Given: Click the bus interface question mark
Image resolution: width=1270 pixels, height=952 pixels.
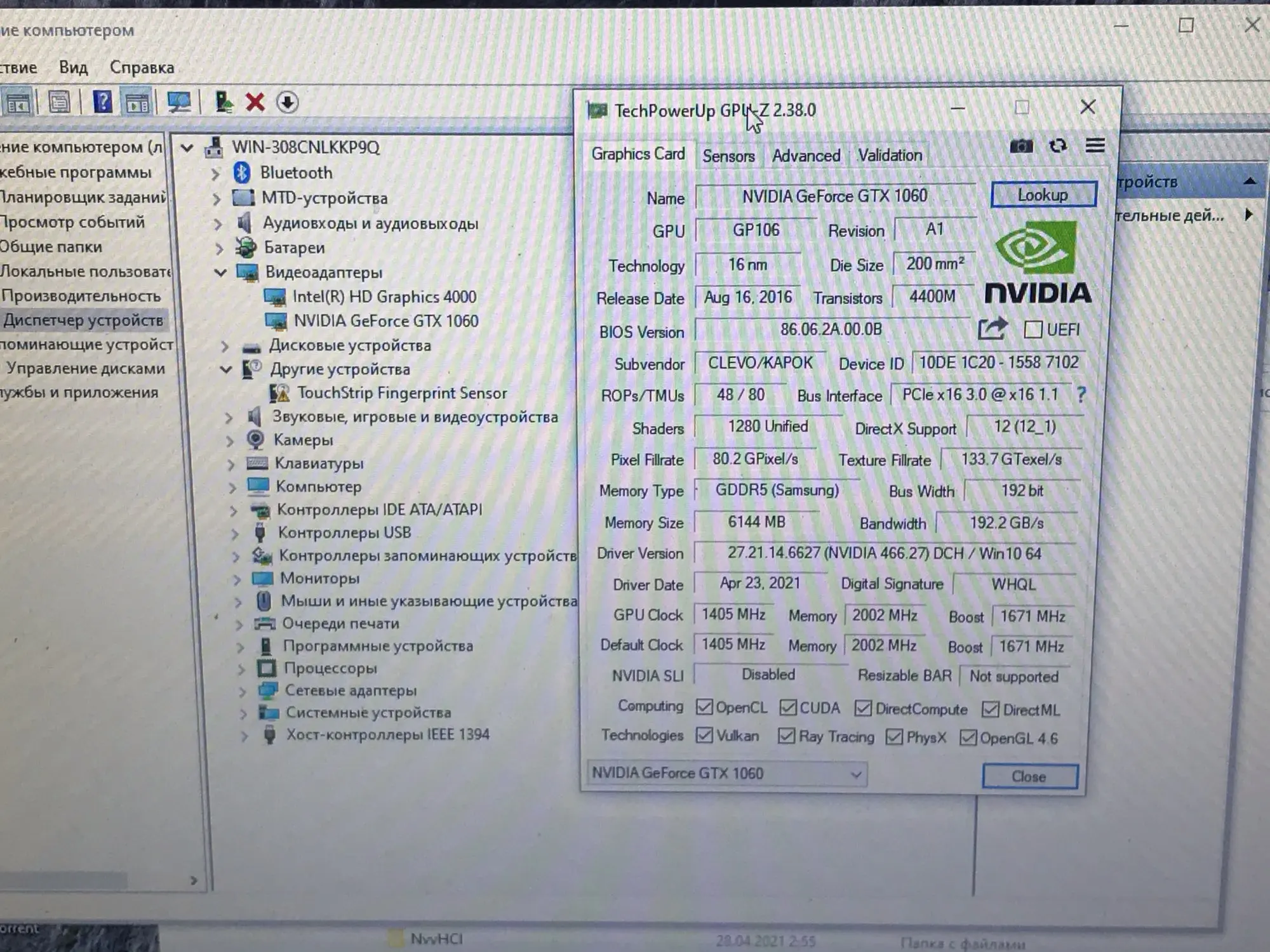Looking at the screenshot, I should (1081, 395).
